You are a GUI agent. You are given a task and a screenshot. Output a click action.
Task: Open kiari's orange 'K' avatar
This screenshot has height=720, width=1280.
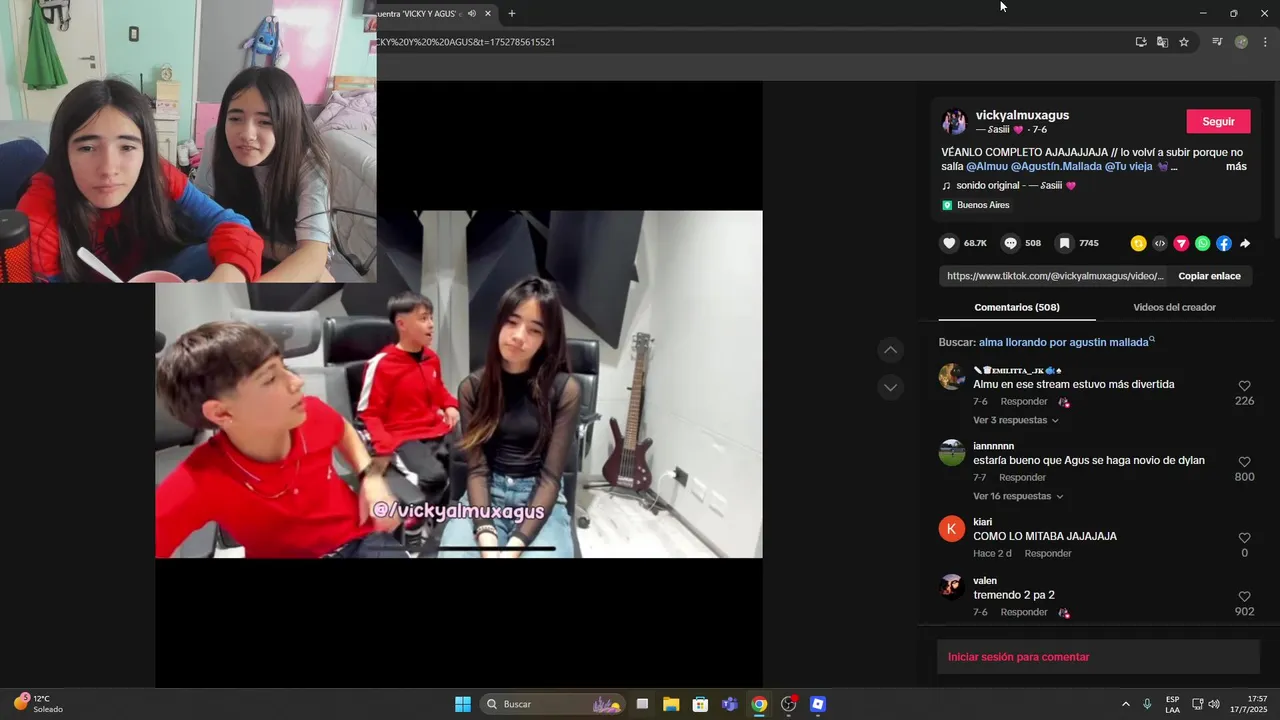(952, 529)
